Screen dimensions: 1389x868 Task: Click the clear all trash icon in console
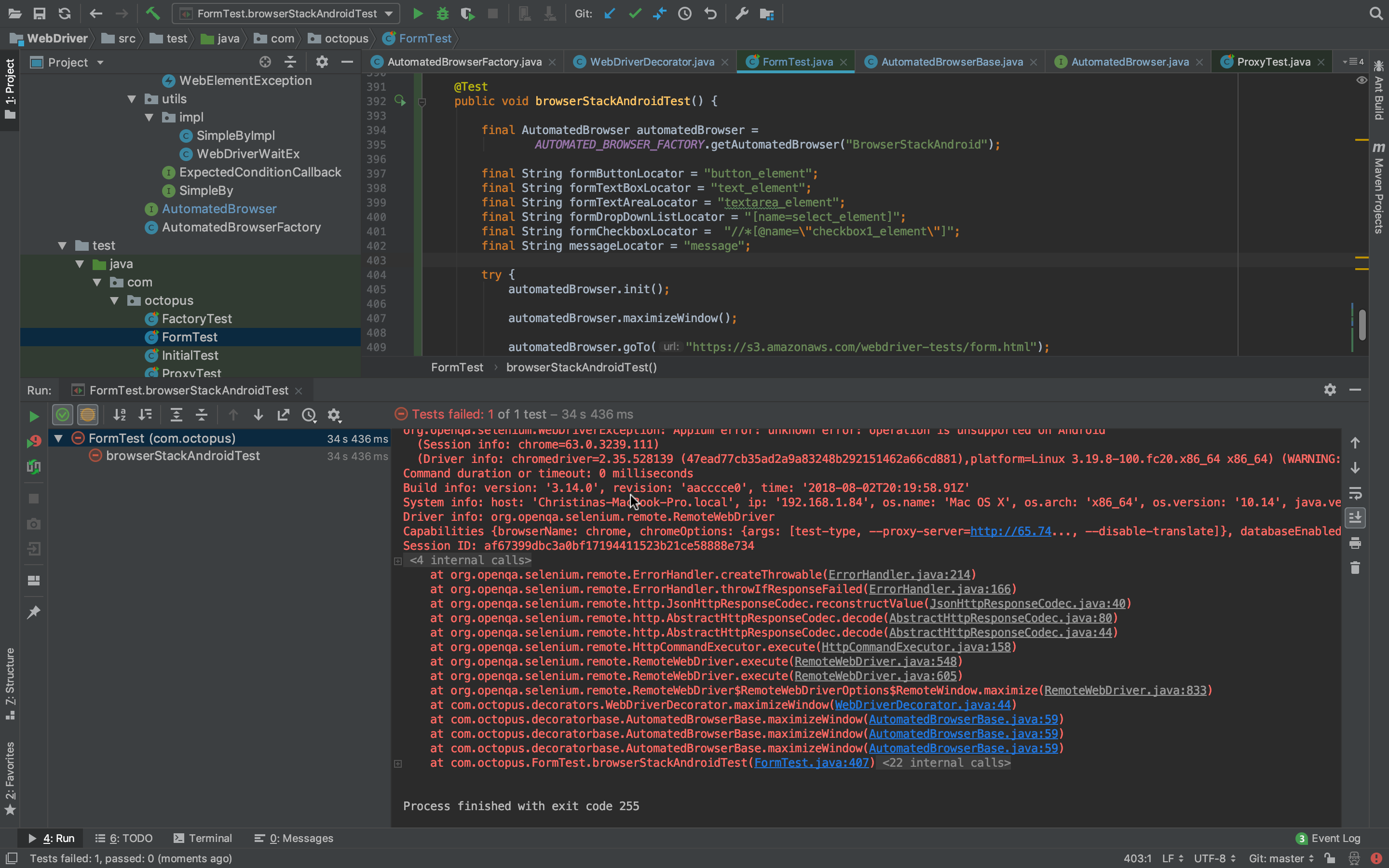pos(1355,568)
